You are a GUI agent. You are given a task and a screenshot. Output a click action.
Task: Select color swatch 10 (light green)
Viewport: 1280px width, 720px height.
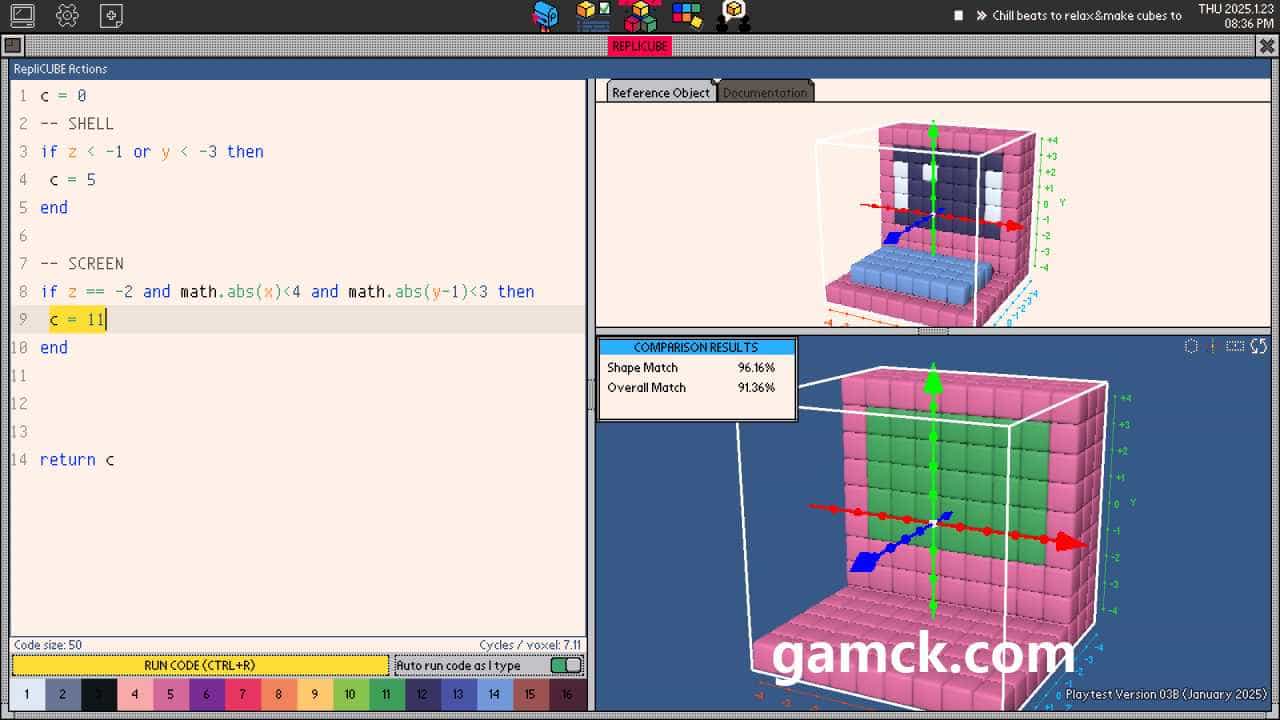(x=351, y=694)
